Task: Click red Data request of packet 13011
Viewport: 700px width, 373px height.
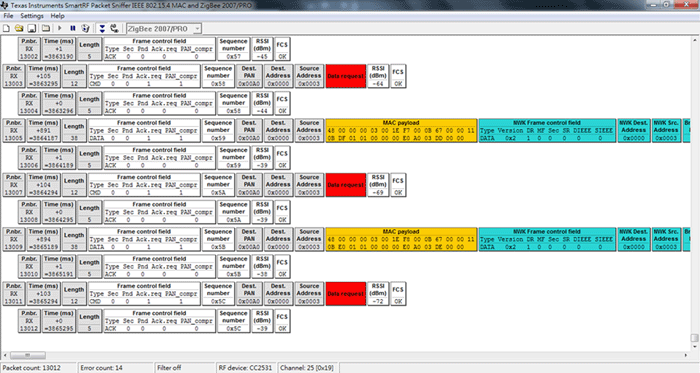Action: [x=346, y=294]
